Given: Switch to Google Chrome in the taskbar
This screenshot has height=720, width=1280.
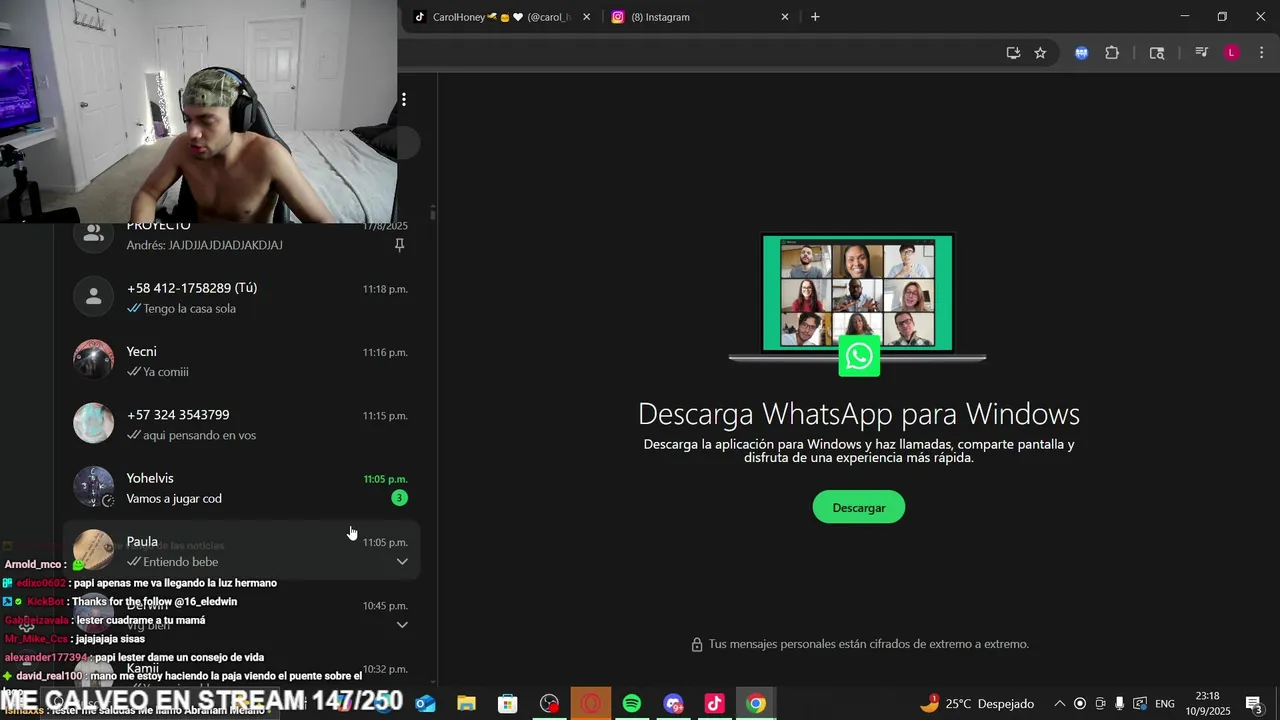Looking at the screenshot, I should click(x=756, y=704).
